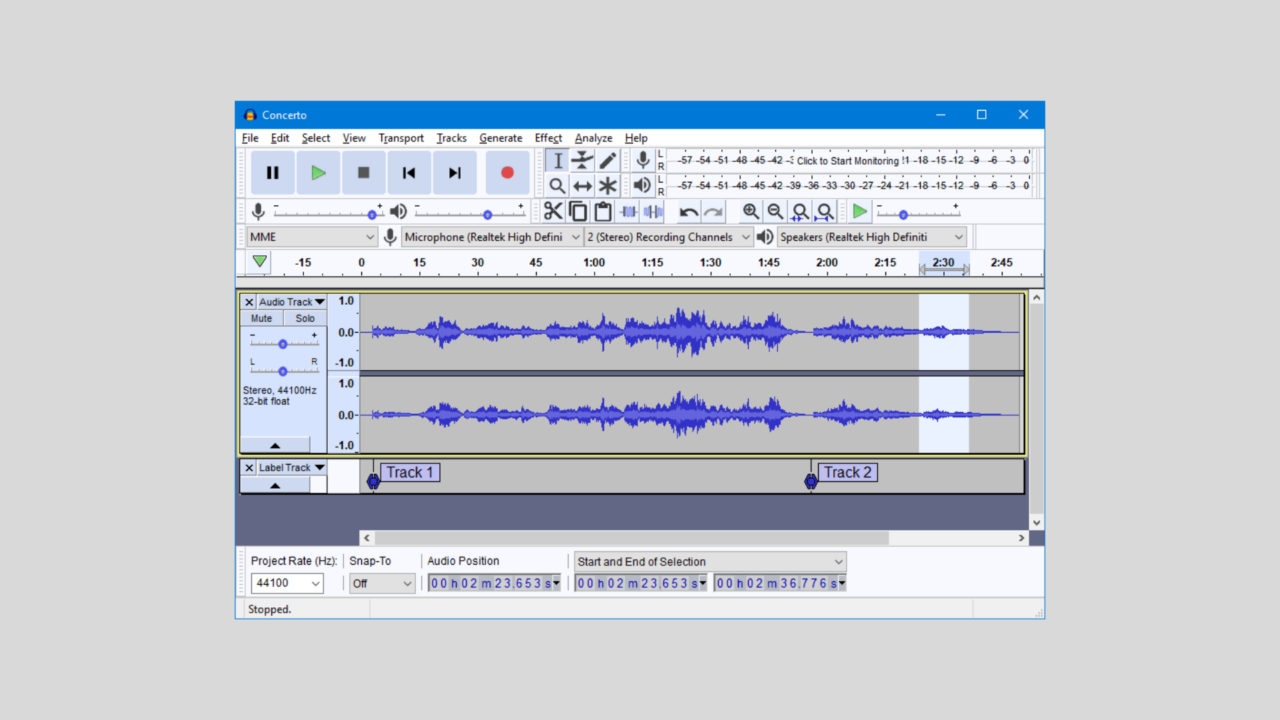
Task: Cut the selection with the scissors icon
Action: click(554, 211)
